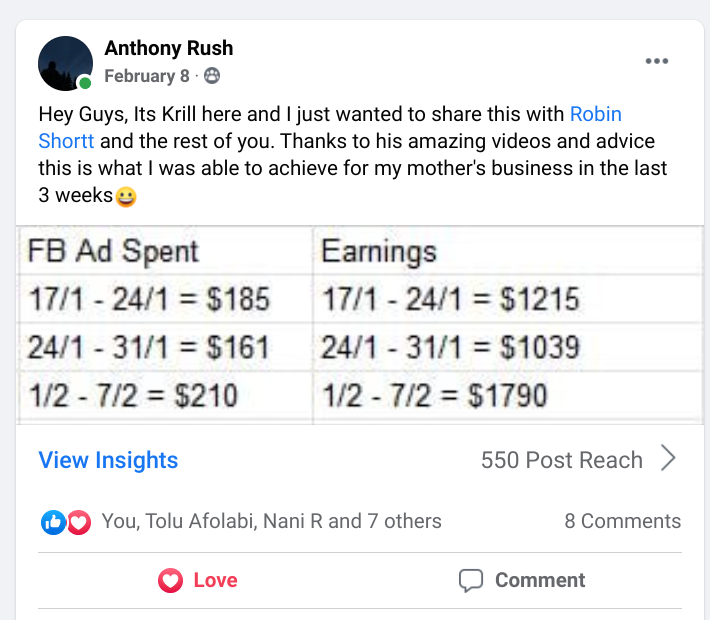Toggle the Love reaction button
The width and height of the screenshot is (710, 620).
[198, 580]
